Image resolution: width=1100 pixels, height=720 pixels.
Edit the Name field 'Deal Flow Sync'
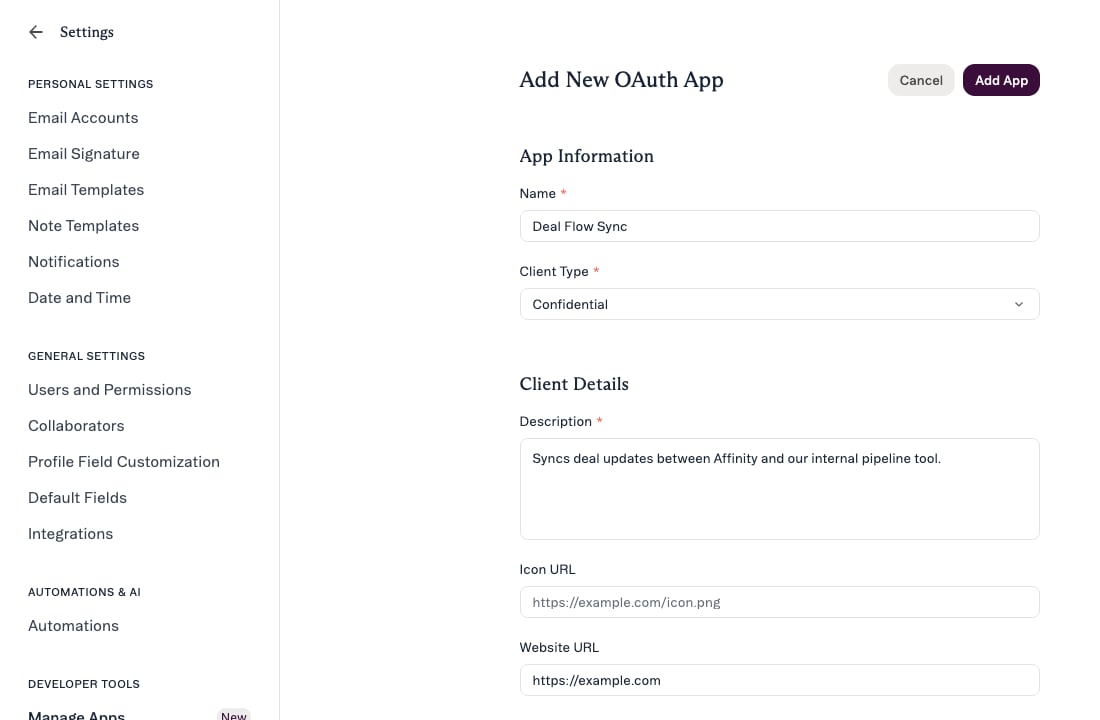[779, 226]
